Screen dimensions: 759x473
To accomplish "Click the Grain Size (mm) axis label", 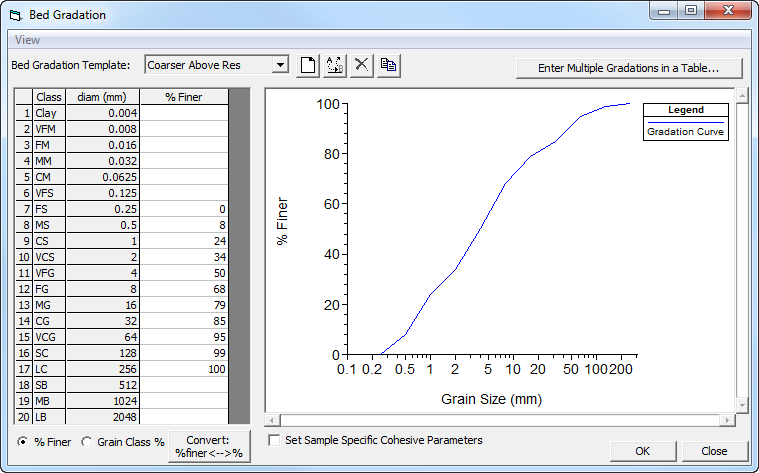I will tap(491, 399).
